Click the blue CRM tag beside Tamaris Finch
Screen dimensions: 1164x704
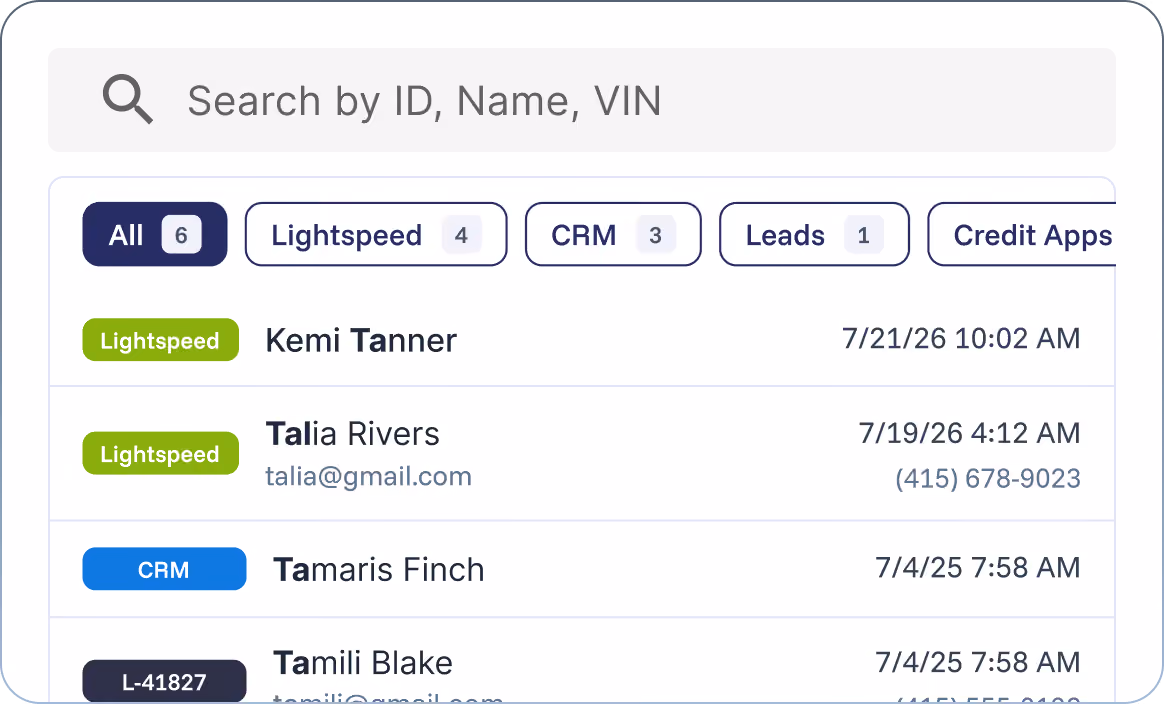(x=164, y=569)
